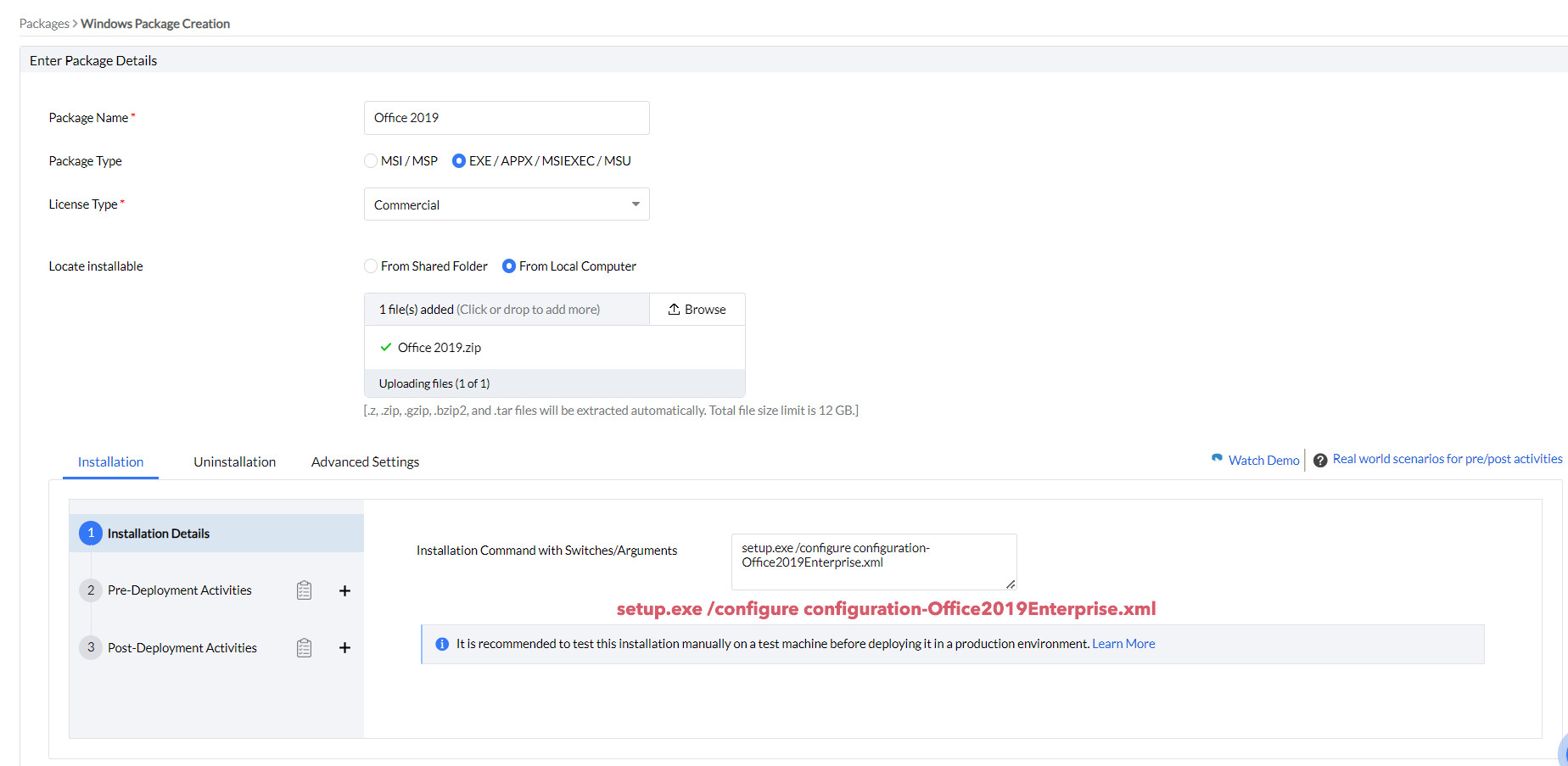Click the installation command text box
Screen dimensions: 1568x766
[874, 562]
